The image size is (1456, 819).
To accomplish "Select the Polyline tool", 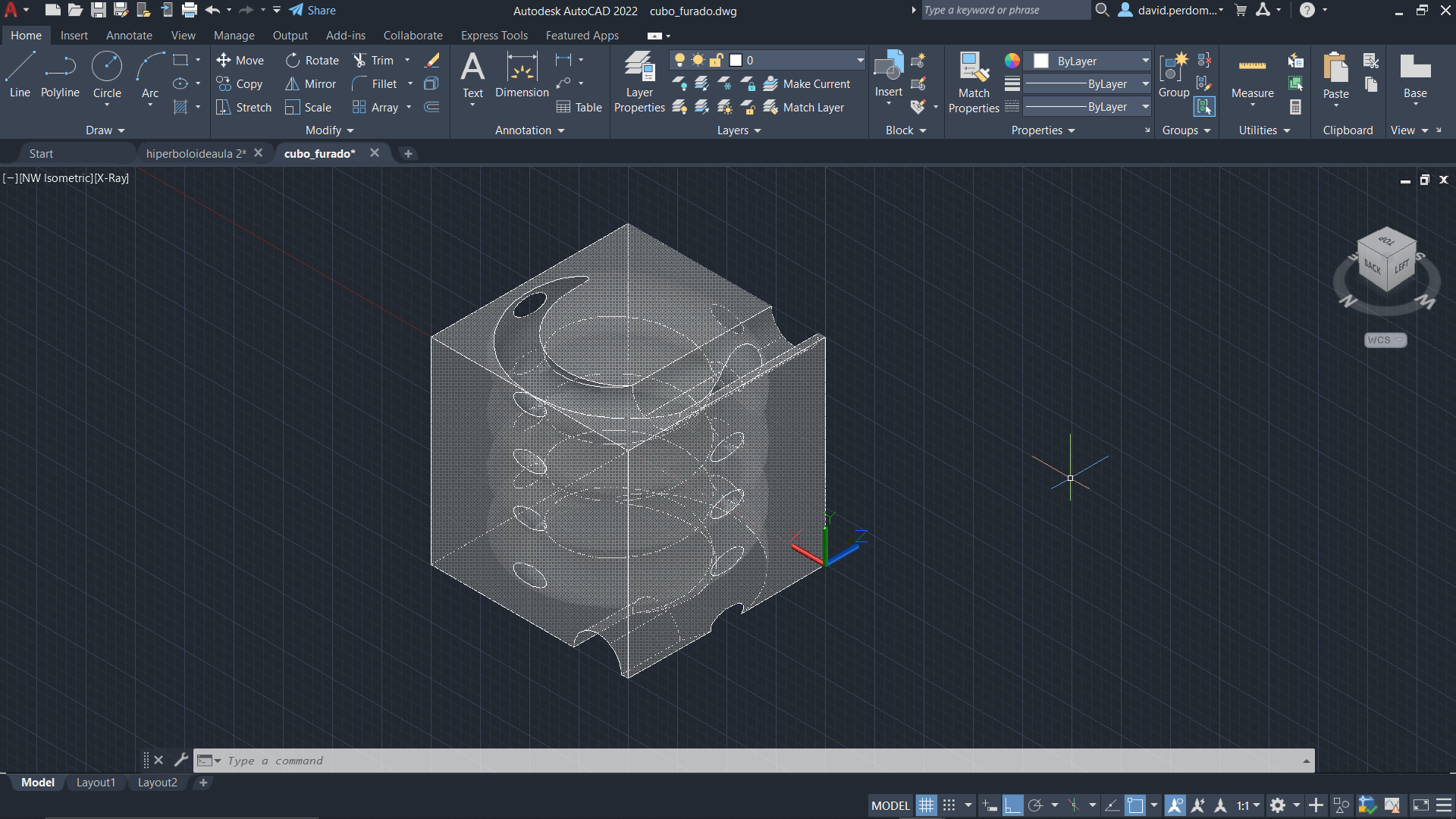I will [x=60, y=75].
